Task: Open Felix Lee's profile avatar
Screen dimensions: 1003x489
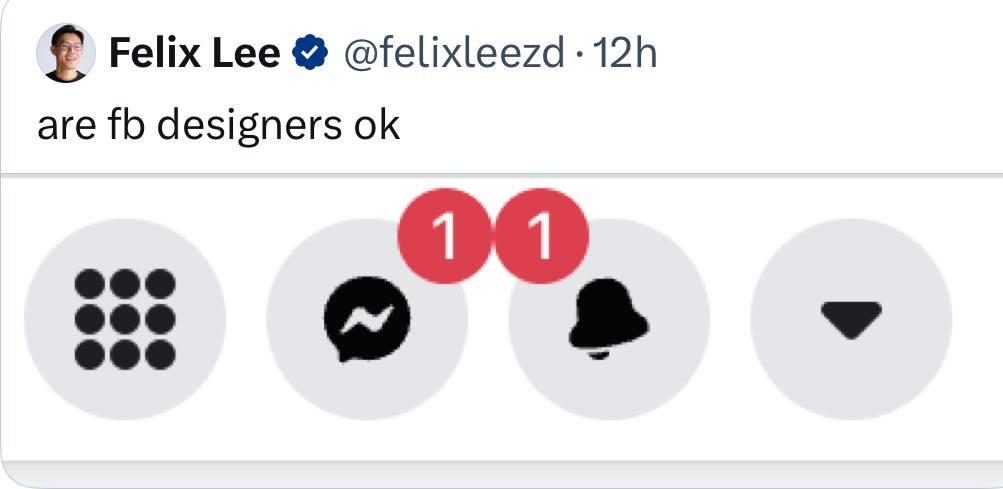Action: tap(66, 53)
